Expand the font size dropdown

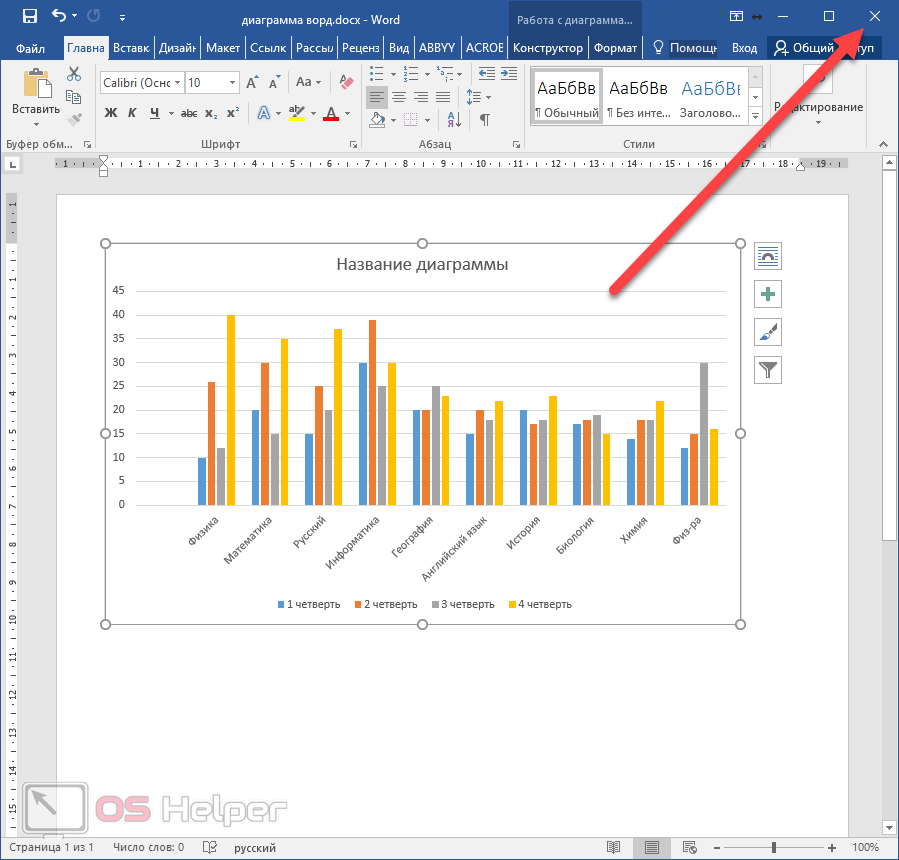pyautogui.click(x=232, y=83)
